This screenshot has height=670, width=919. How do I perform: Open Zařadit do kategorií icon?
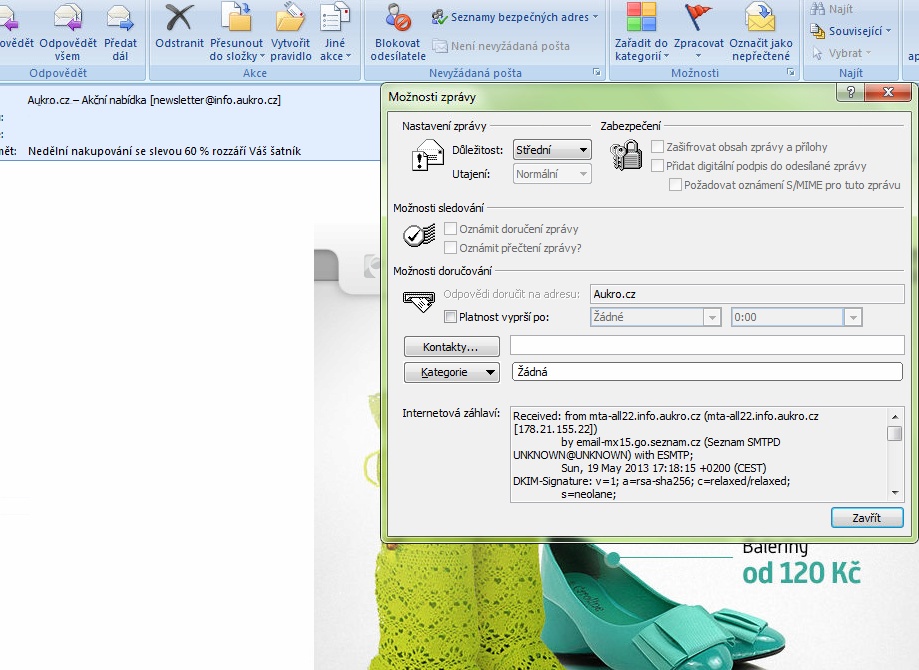pos(641,19)
